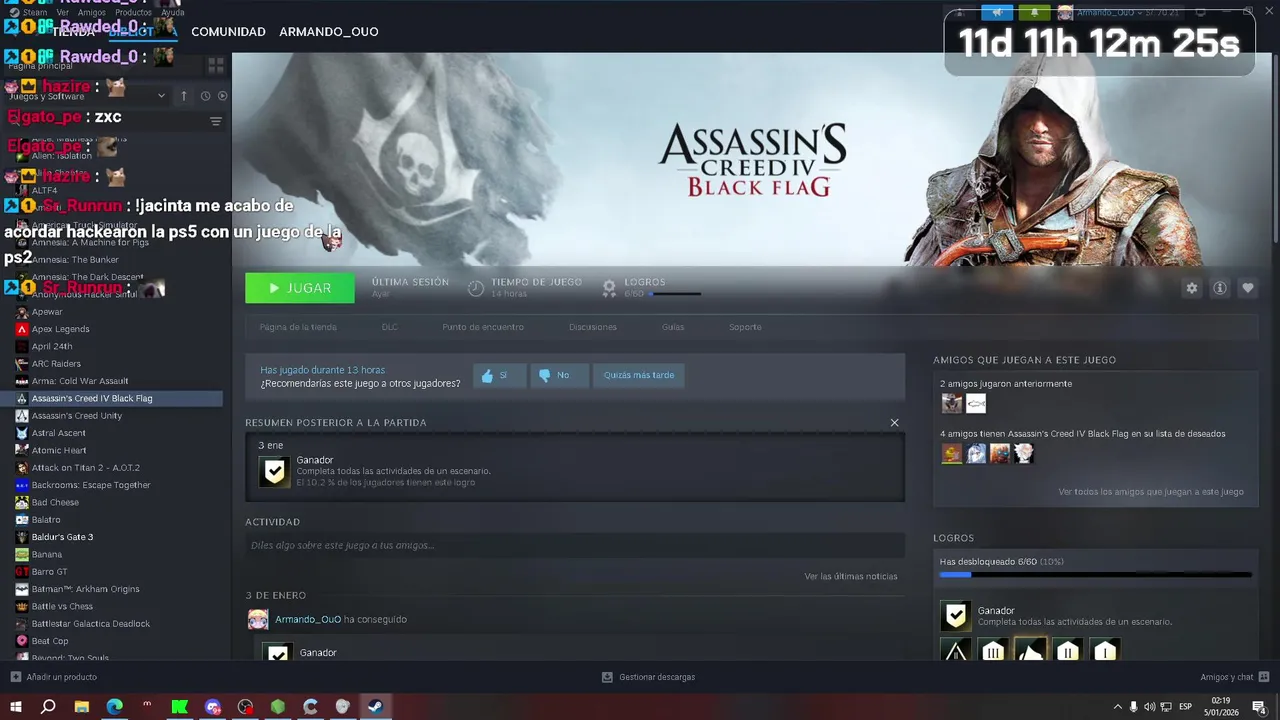
Task: Click last white-haired wishlist friend avatar
Action: (x=1023, y=454)
